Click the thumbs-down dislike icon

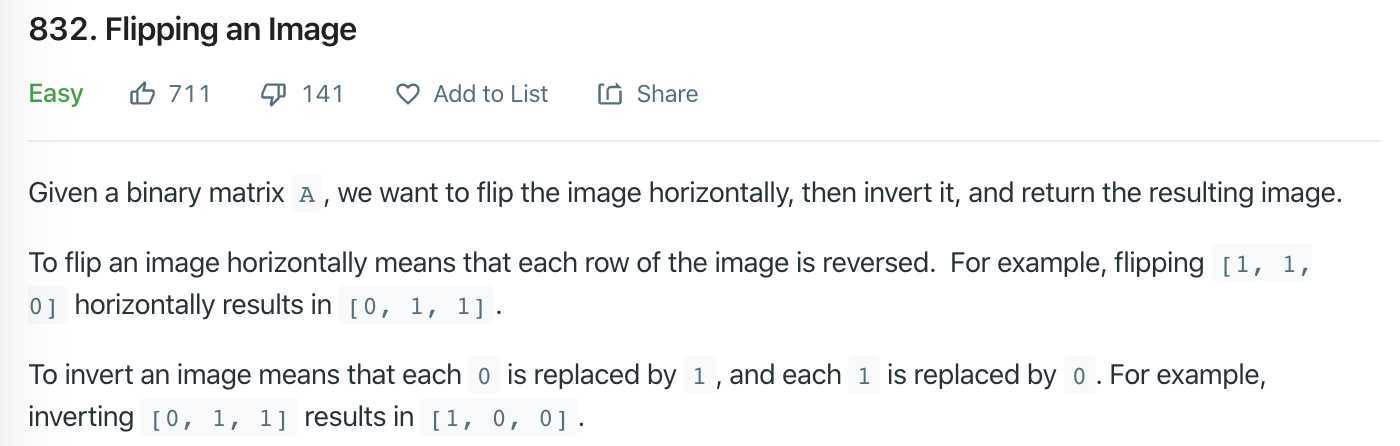(273, 94)
